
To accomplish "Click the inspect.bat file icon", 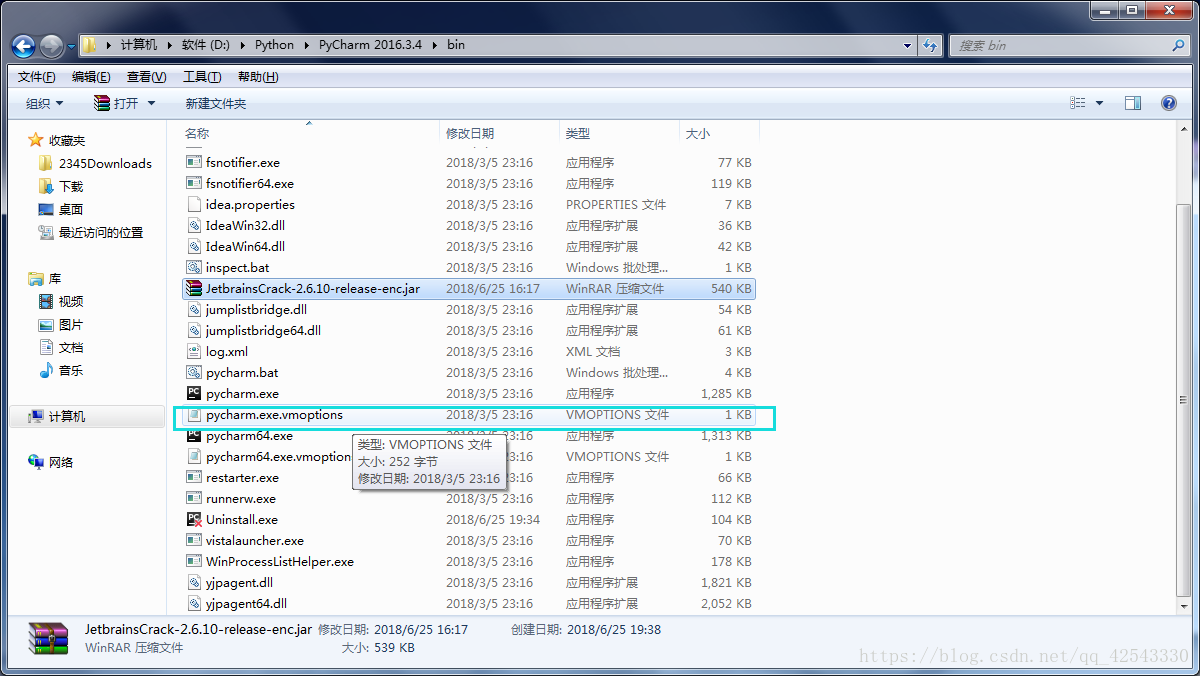I will (x=195, y=267).
